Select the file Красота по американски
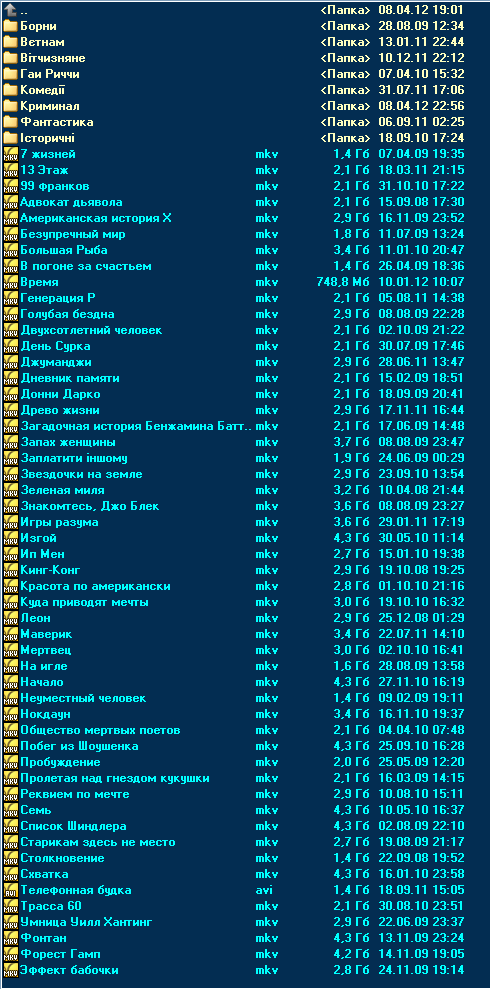This screenshot has height=989, width=490. (95, 587)
